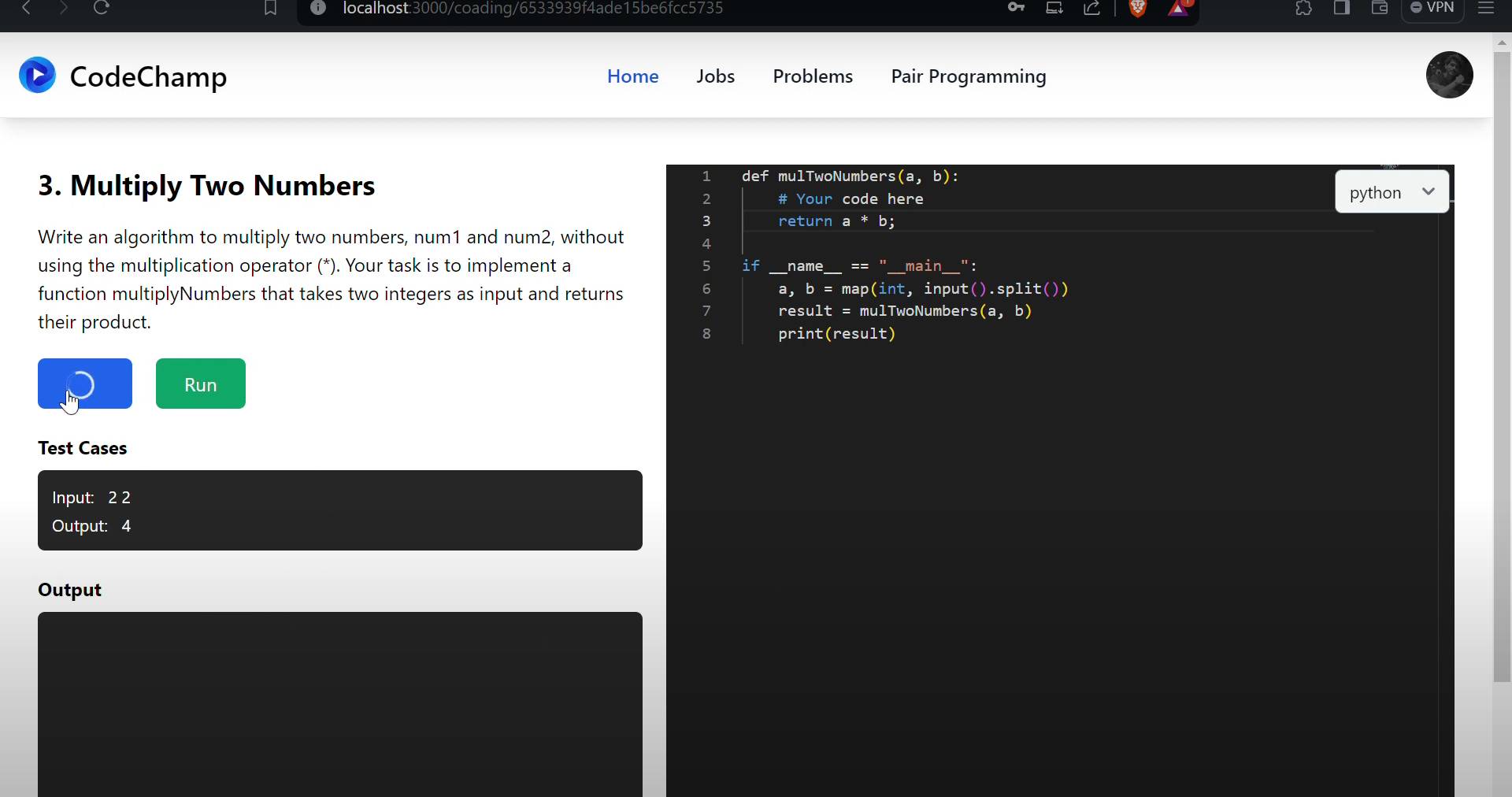Screen dimensions: 1512x797
Task: Click the line 'def mulTwoNumbers(a, b):'
Action: pos(850,176)
